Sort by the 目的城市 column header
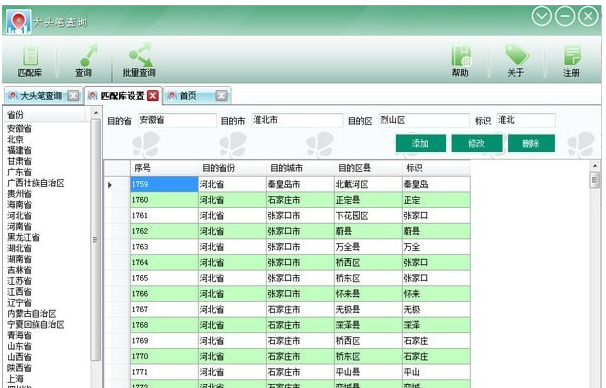The height and width of the screenshot is (388, 606). [300, 168]
